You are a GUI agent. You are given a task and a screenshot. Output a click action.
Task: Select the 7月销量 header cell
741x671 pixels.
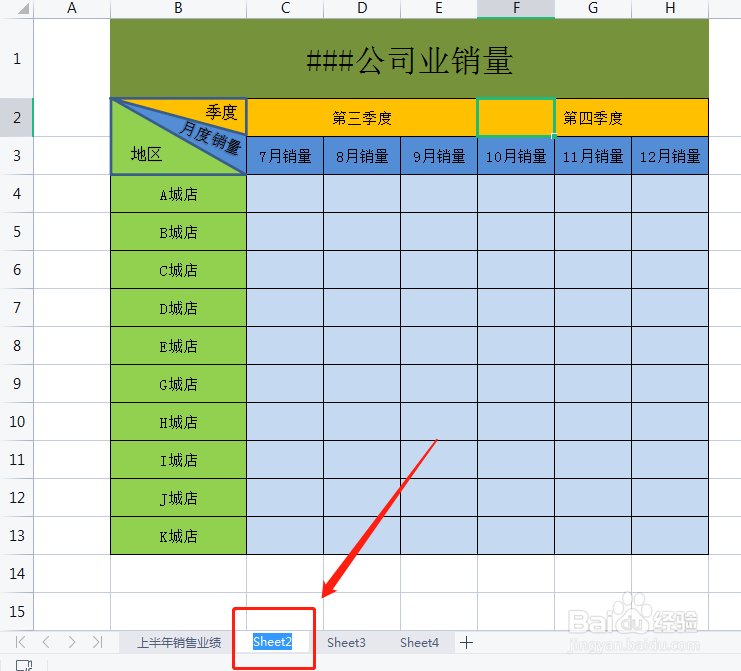285,156
